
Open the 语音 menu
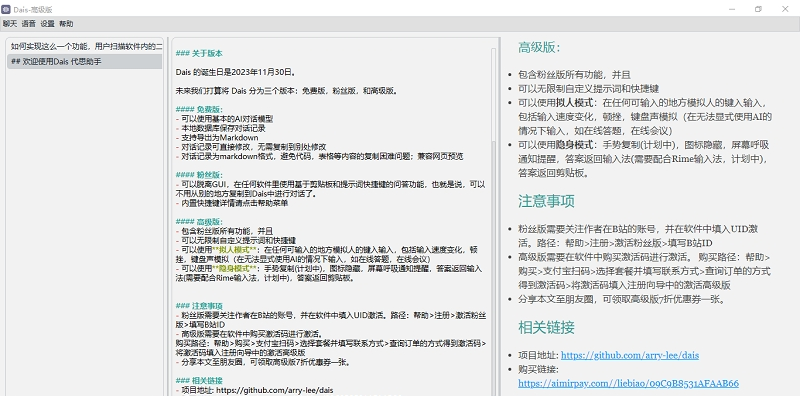(x=29, y=24)
